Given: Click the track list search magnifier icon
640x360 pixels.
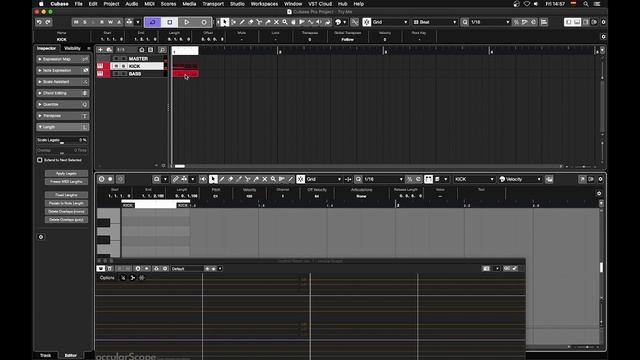Looking at the screenshot, I should pyautogui.click(x=162, y=50).
